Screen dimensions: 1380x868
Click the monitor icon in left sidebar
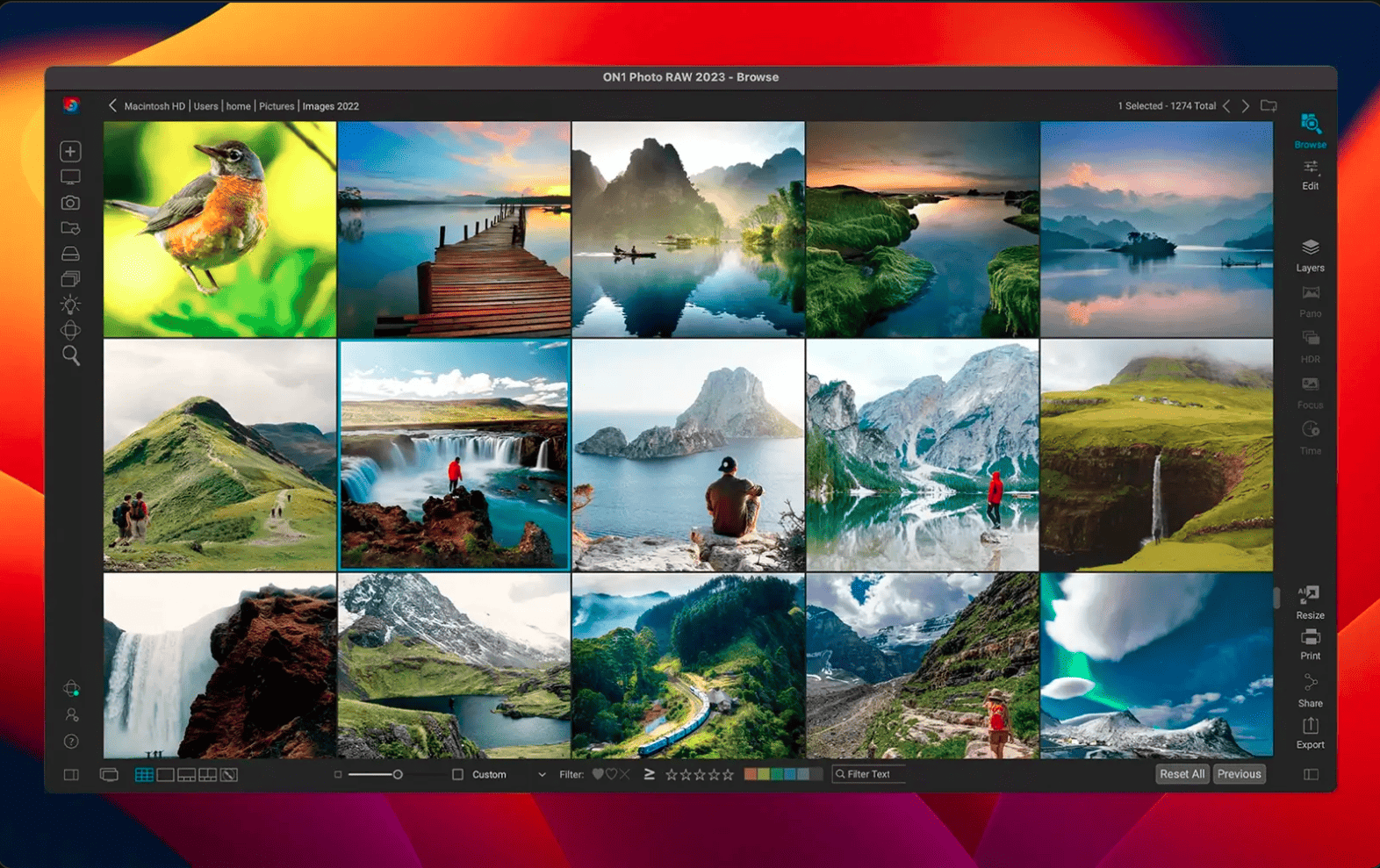coord(71,177)
